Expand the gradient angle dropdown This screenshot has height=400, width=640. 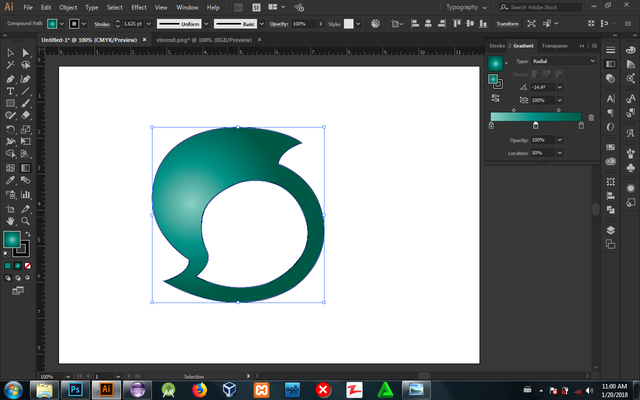(559, 88)
